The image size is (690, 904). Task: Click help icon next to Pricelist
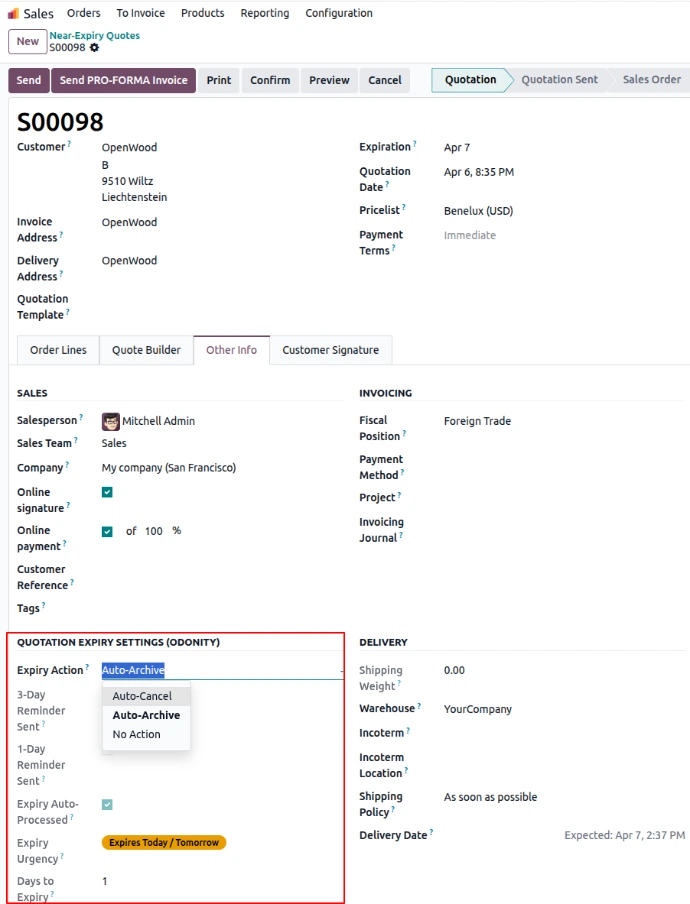point(405,208)
